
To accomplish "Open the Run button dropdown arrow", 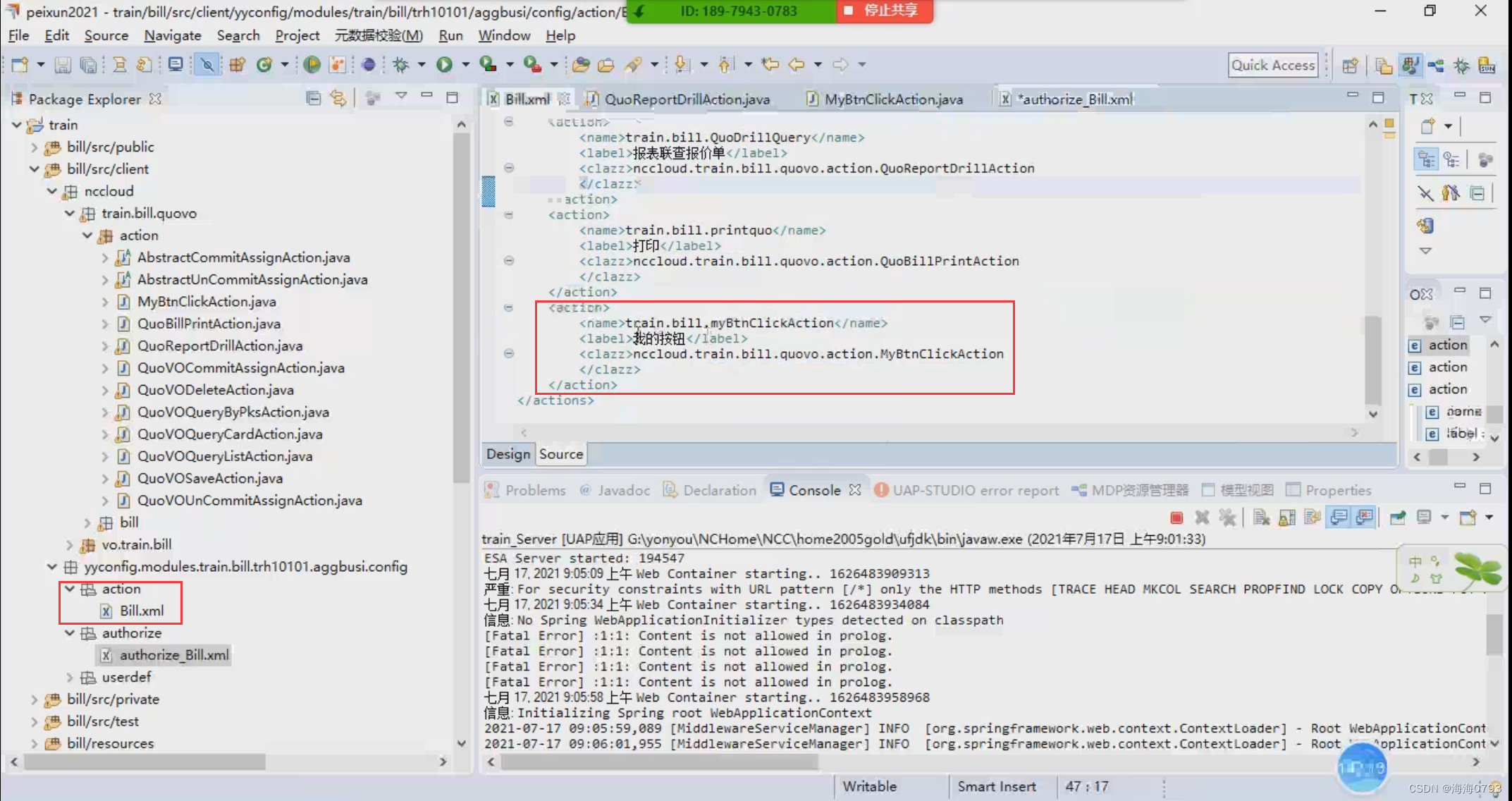I will point(467,64).
